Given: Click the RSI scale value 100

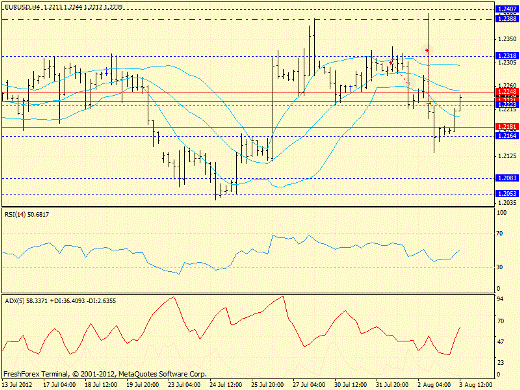Looking at the screenshot, I should point(502,212).
